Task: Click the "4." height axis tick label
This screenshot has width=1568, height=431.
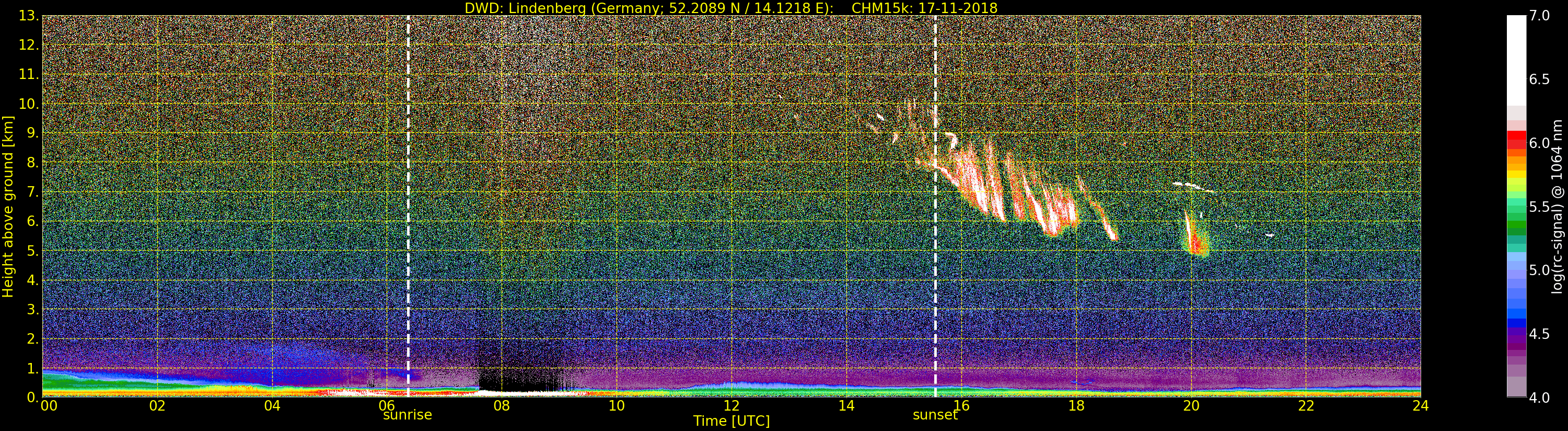Action: point(32,280)
